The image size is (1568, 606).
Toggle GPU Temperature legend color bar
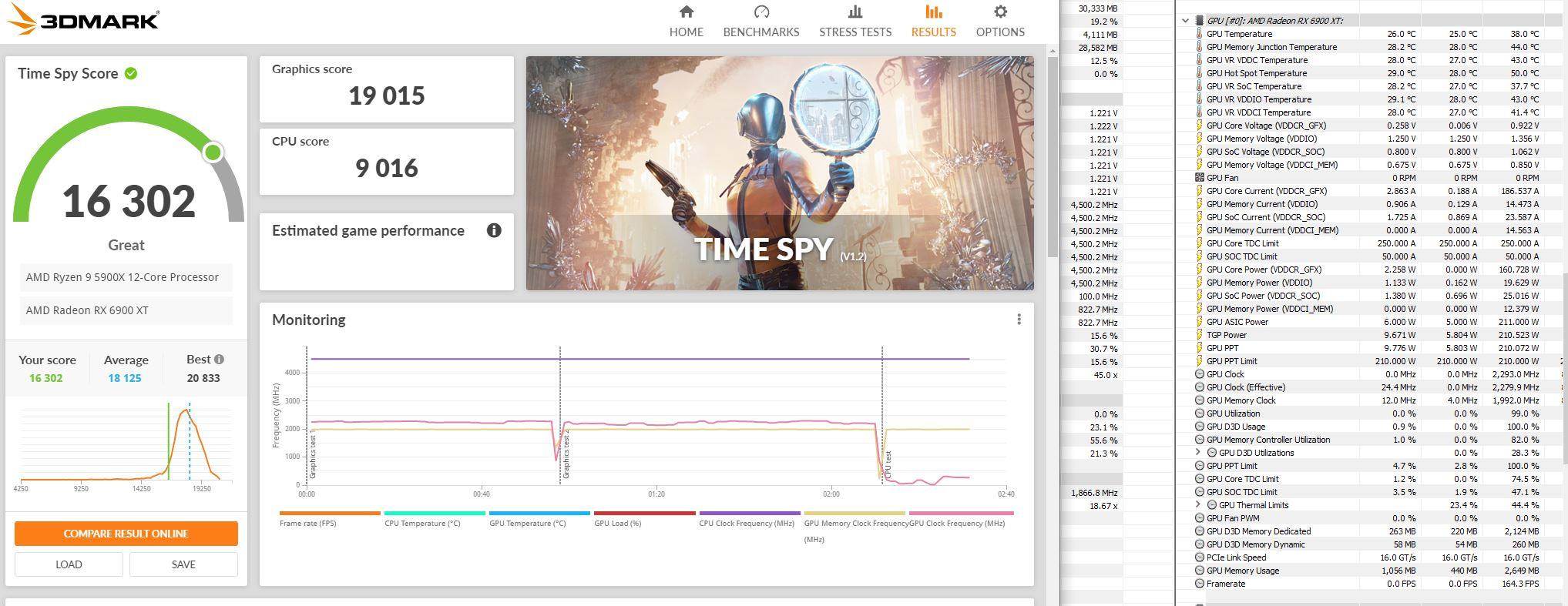pyautogui.click(x=539, y=513)
